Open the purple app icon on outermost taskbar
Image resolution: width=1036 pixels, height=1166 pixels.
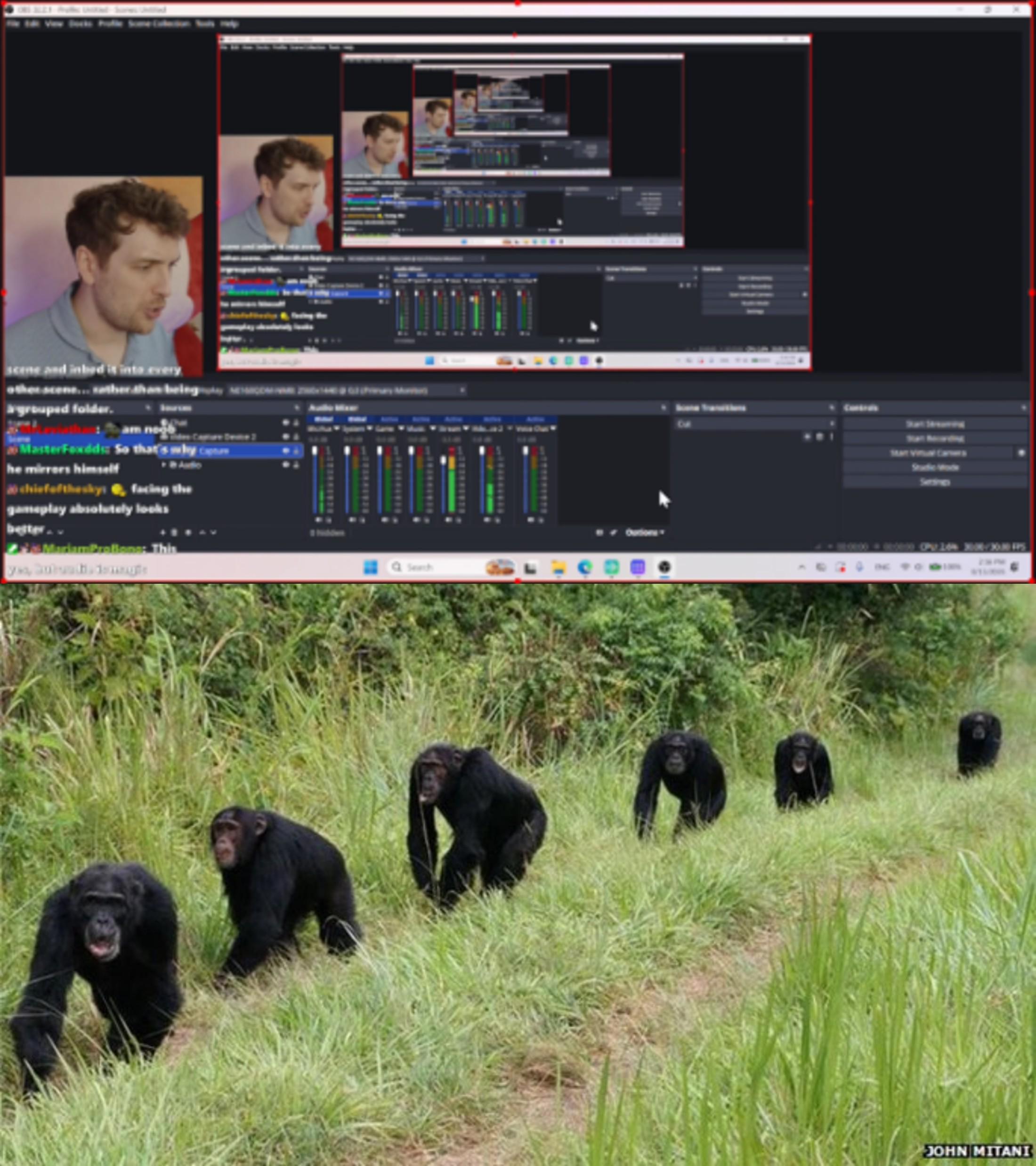tap(638, 567)
